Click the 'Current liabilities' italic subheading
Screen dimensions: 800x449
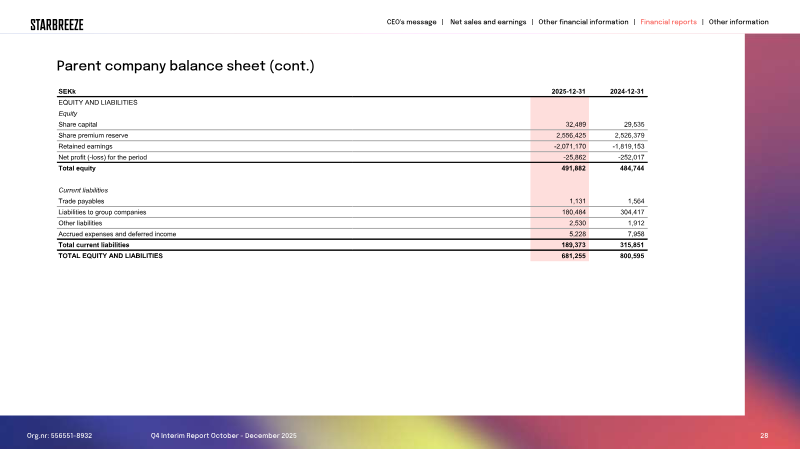click(x=83, y=190)
